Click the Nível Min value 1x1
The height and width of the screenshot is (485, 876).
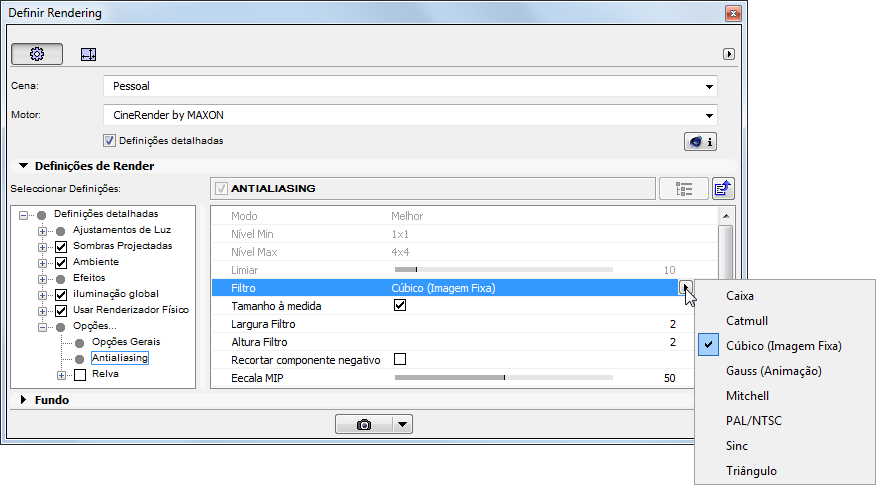tap(399, 234)
